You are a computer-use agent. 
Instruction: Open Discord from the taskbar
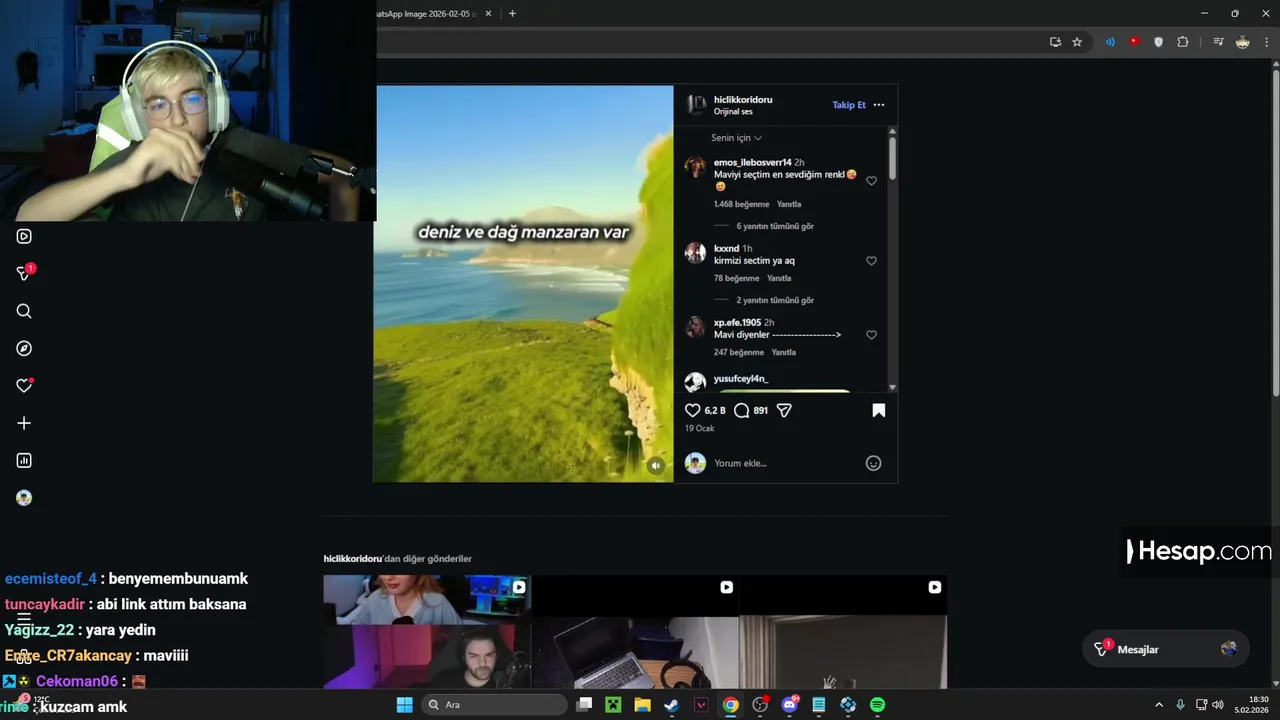coord(789,705)
